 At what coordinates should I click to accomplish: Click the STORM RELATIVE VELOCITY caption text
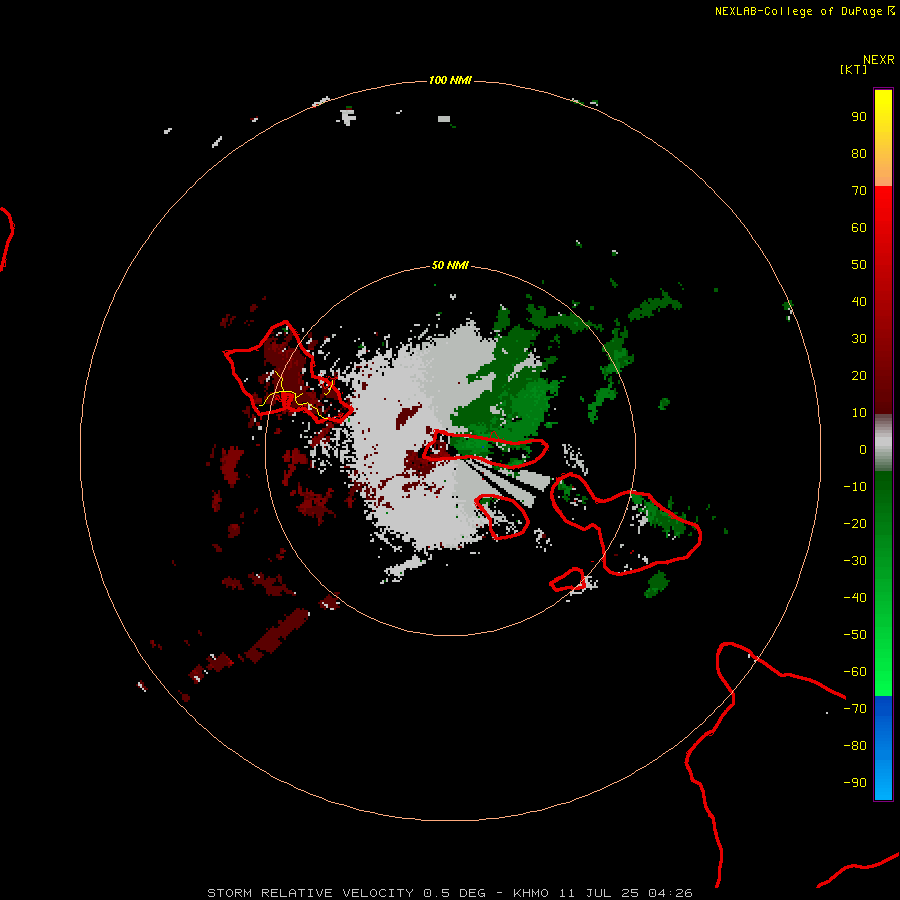click(450, 893)
